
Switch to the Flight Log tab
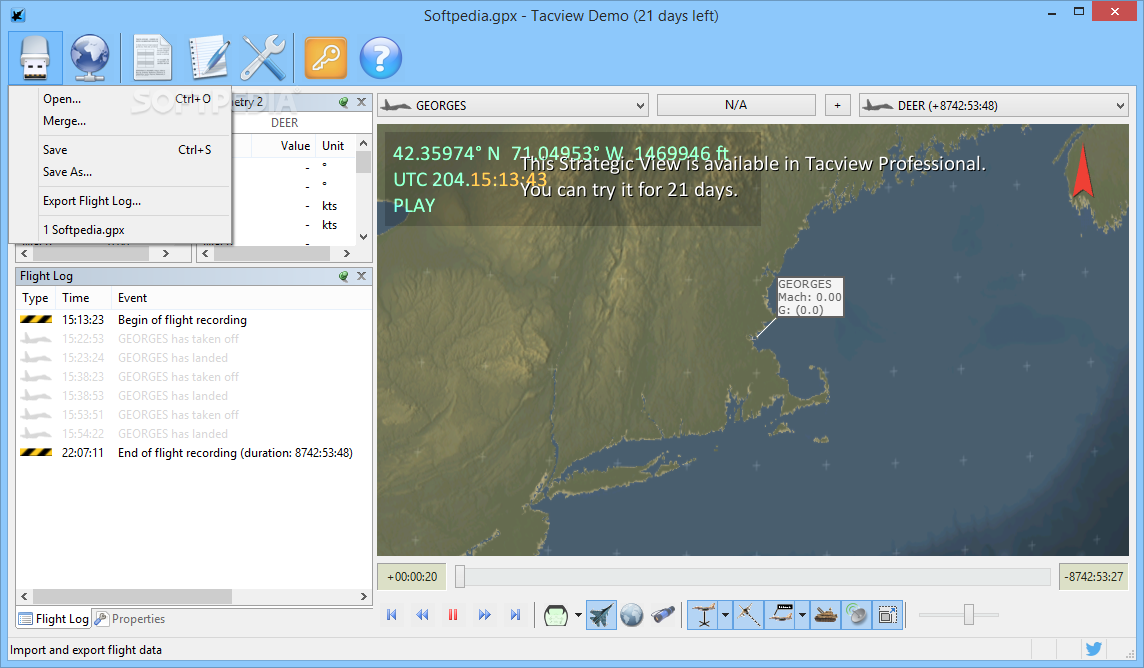(x=53, y=619)
